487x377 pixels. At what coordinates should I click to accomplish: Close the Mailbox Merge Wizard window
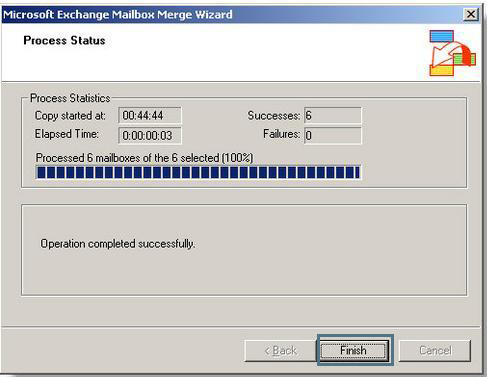click(471, 14)
